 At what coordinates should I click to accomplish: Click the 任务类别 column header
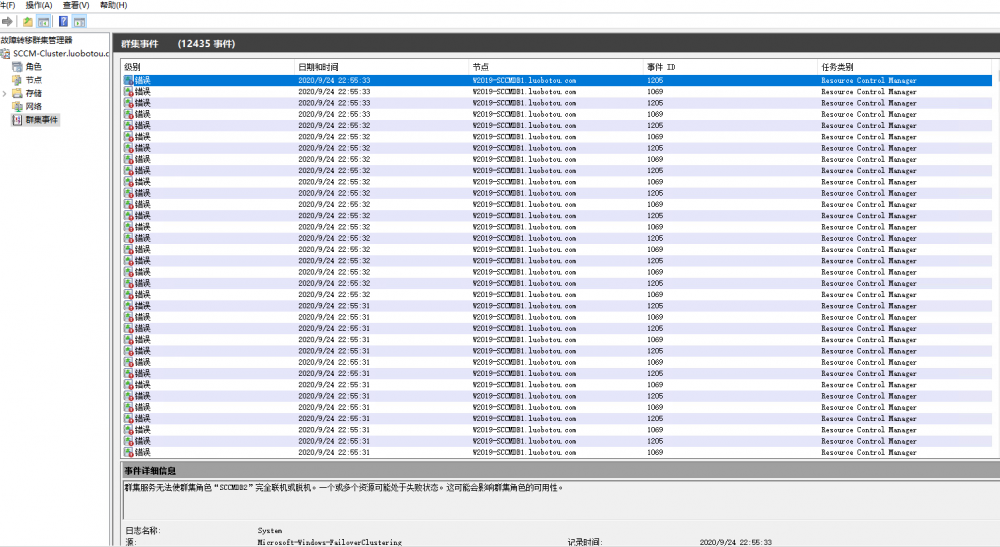[838, 67]
